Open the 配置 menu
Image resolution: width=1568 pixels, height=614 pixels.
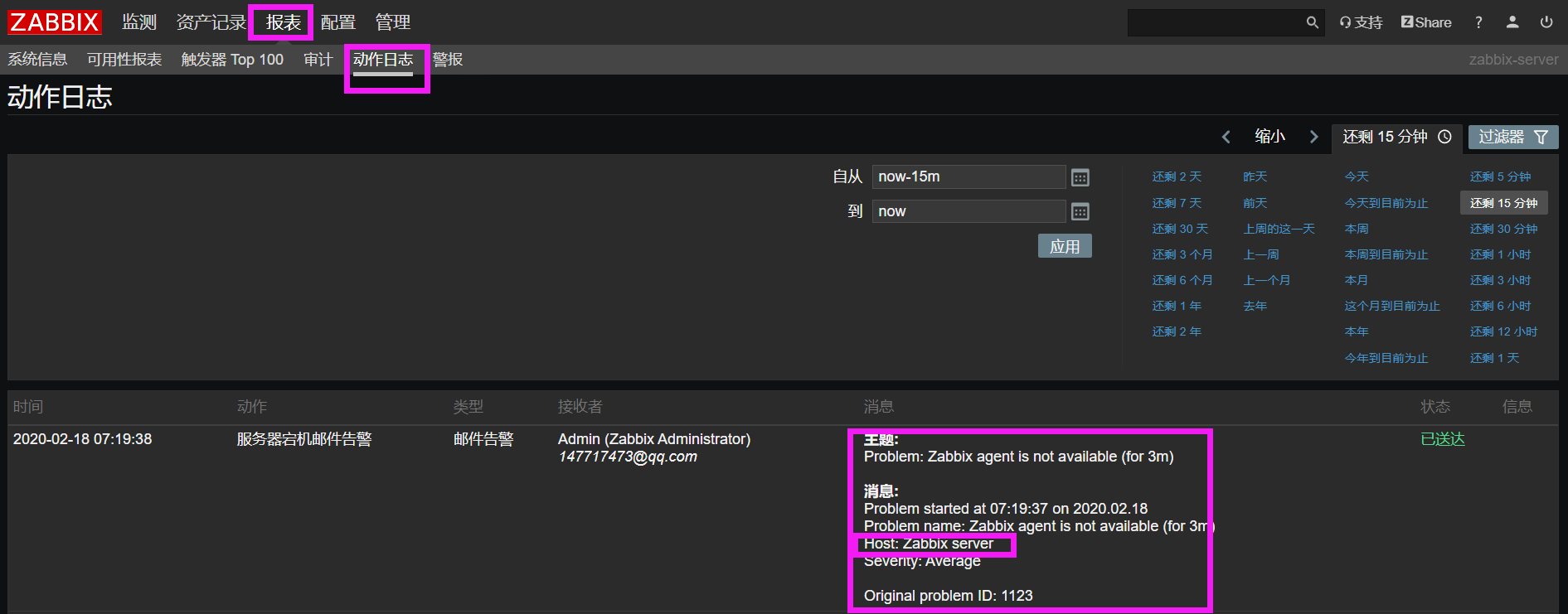point(337,22)
